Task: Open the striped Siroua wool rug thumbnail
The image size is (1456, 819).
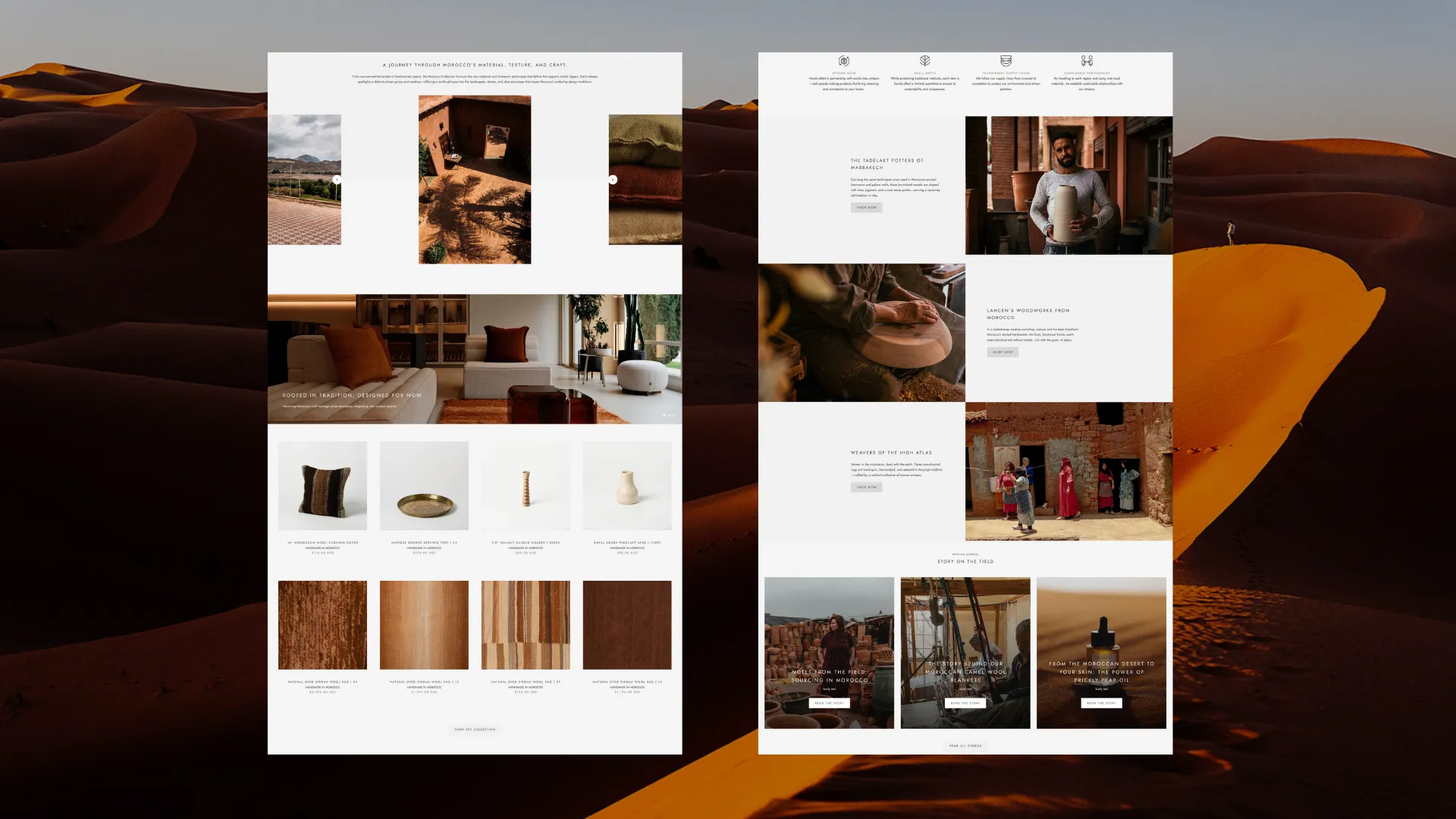Action: [x=526, y=625]
